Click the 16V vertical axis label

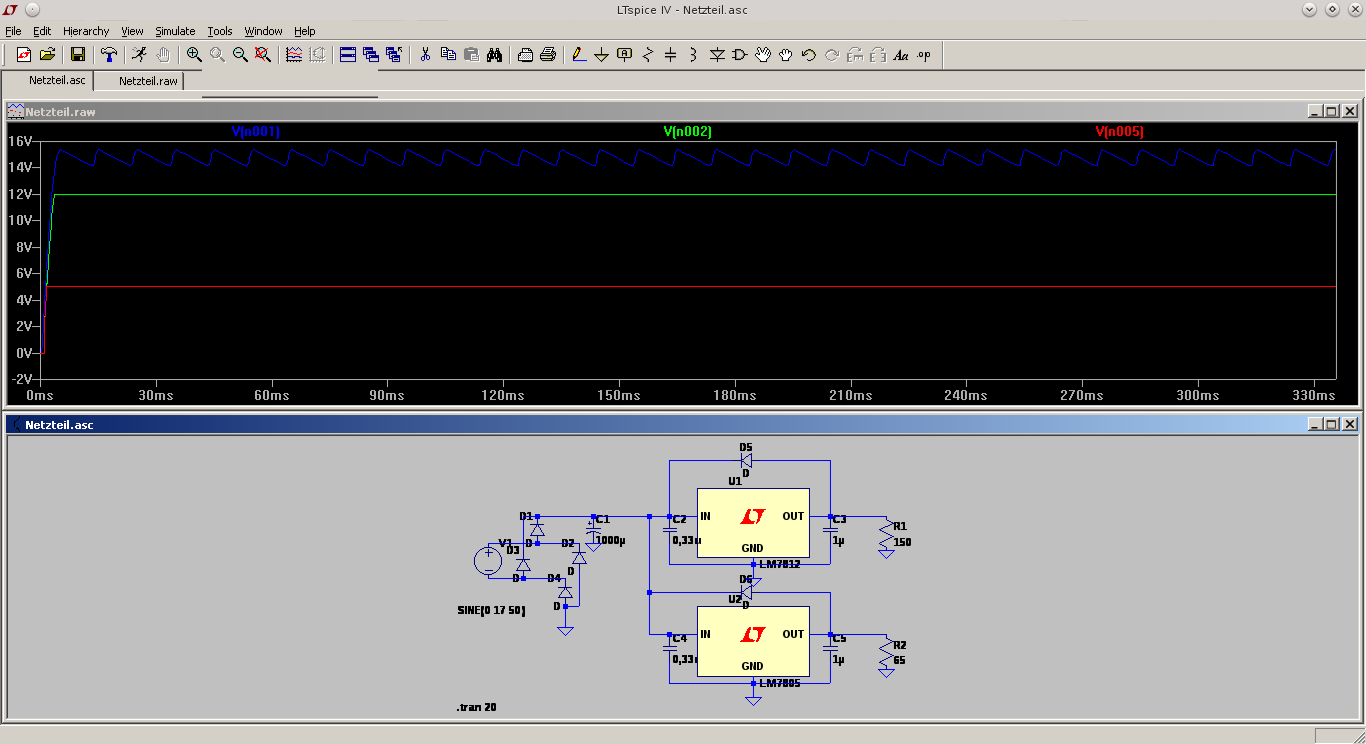21,141
